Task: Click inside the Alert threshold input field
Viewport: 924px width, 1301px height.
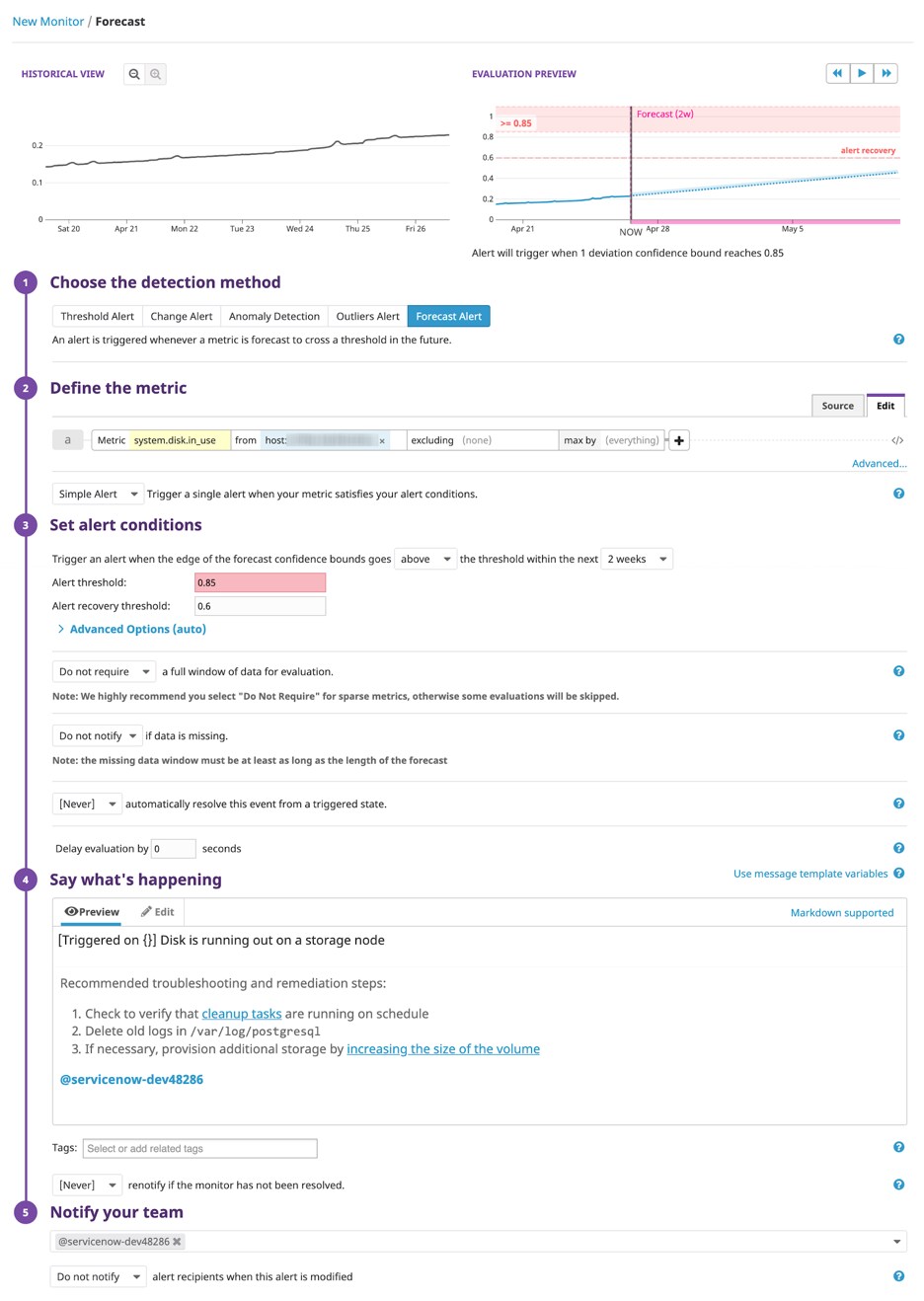Action: (259, 582)
